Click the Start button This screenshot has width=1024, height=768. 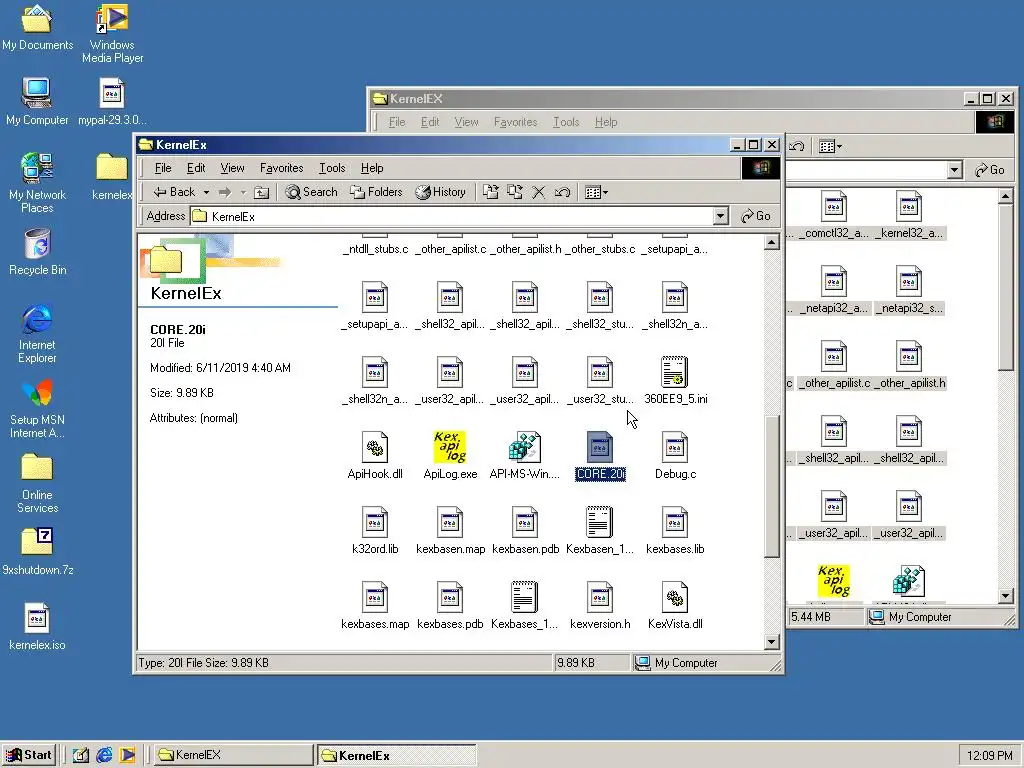click(x=29, y=755)
